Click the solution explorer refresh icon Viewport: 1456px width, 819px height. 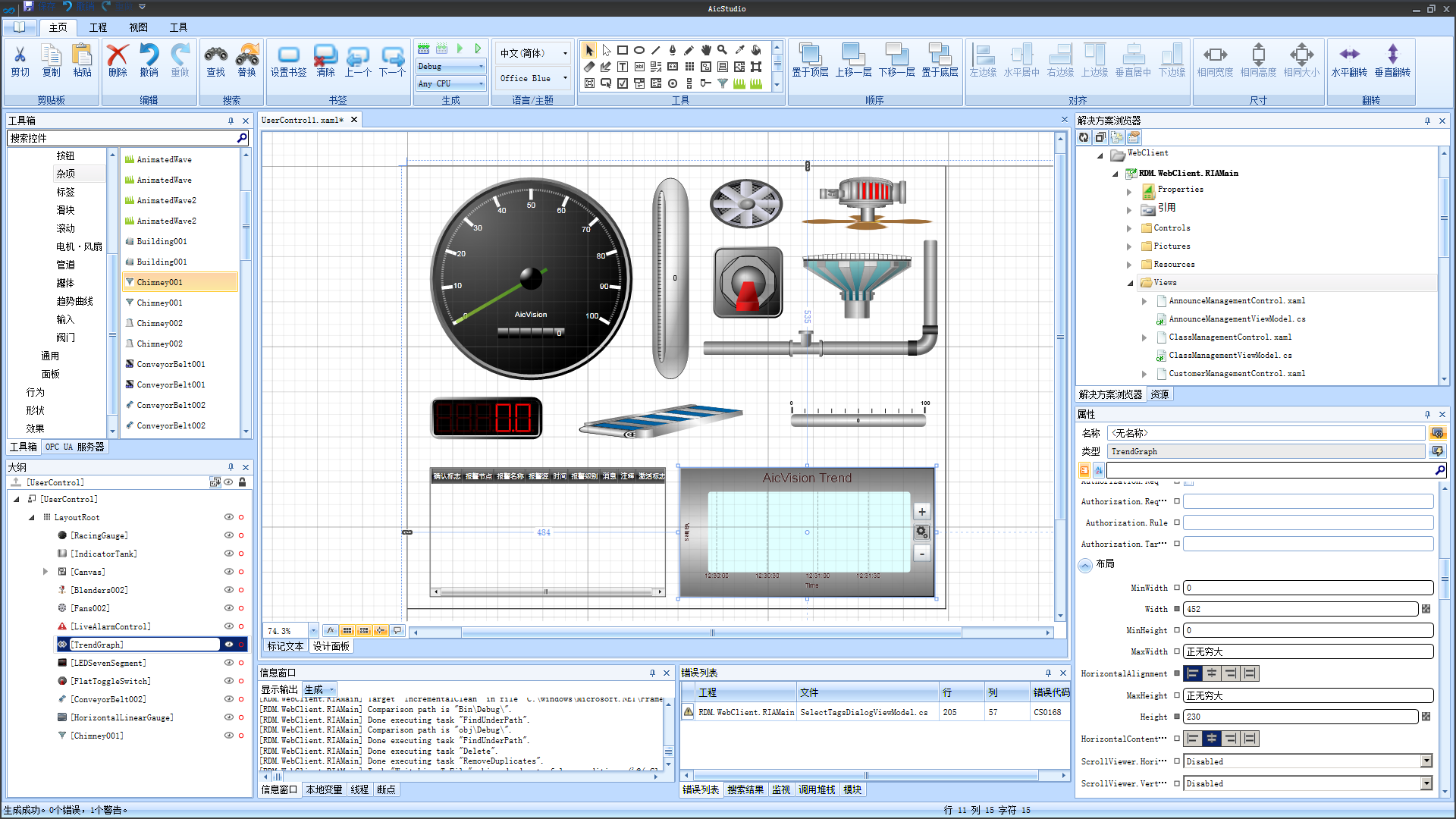point(1084,137)
